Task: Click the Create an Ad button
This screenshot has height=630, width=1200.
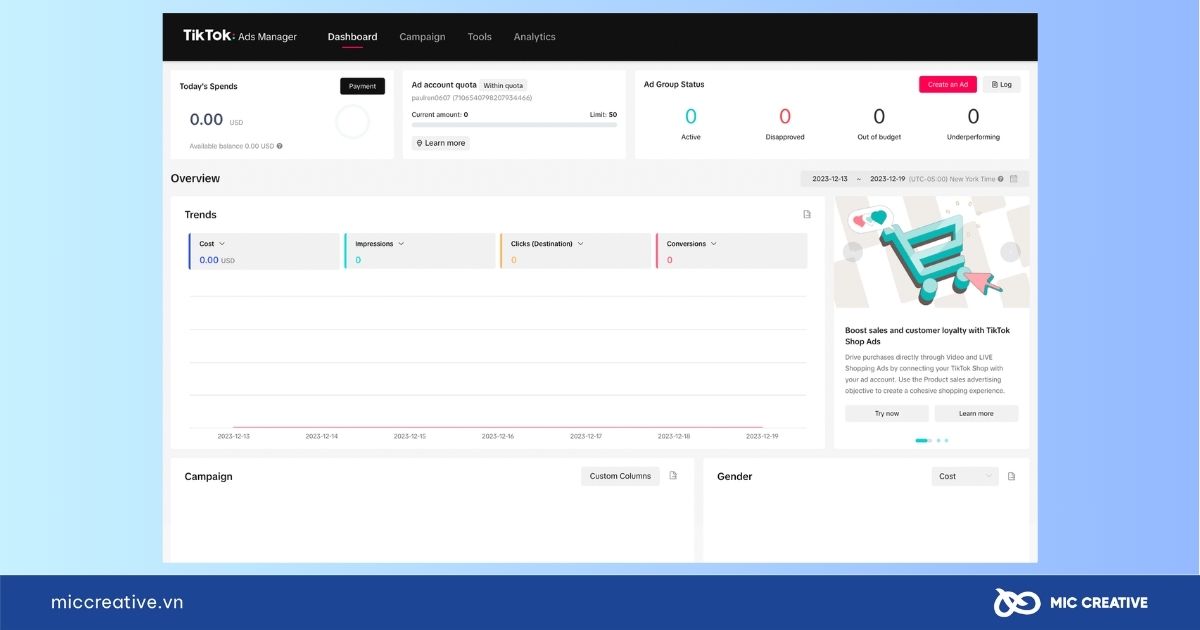Action: [947, 85]
